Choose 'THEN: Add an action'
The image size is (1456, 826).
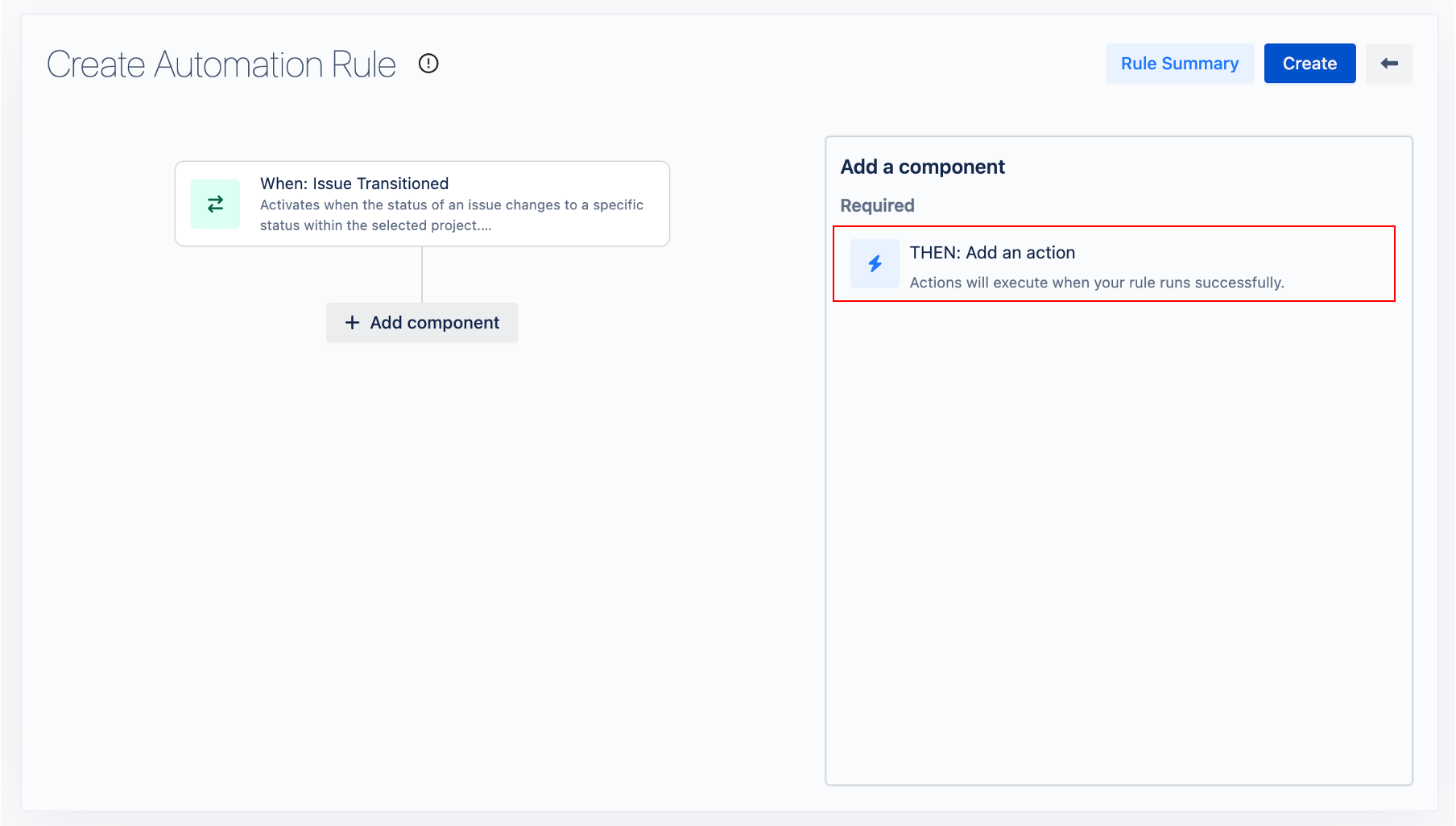992,253
